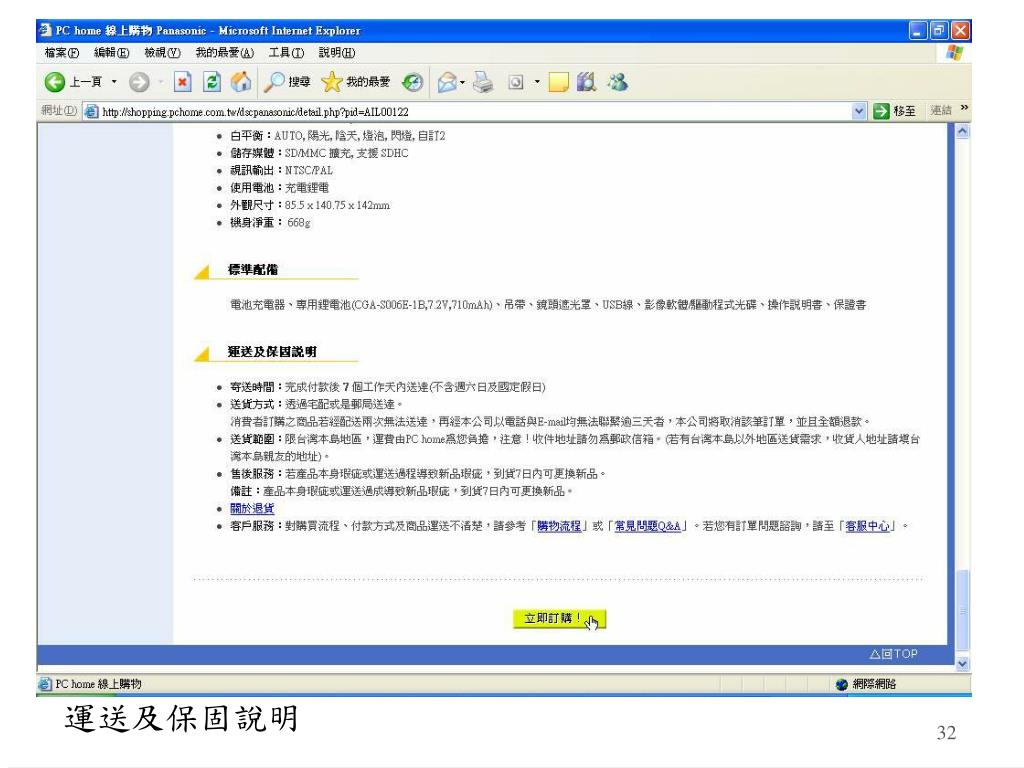The image size is (1024, 768).
Task: Open the Messenger people icon
Action: [617, 82]
